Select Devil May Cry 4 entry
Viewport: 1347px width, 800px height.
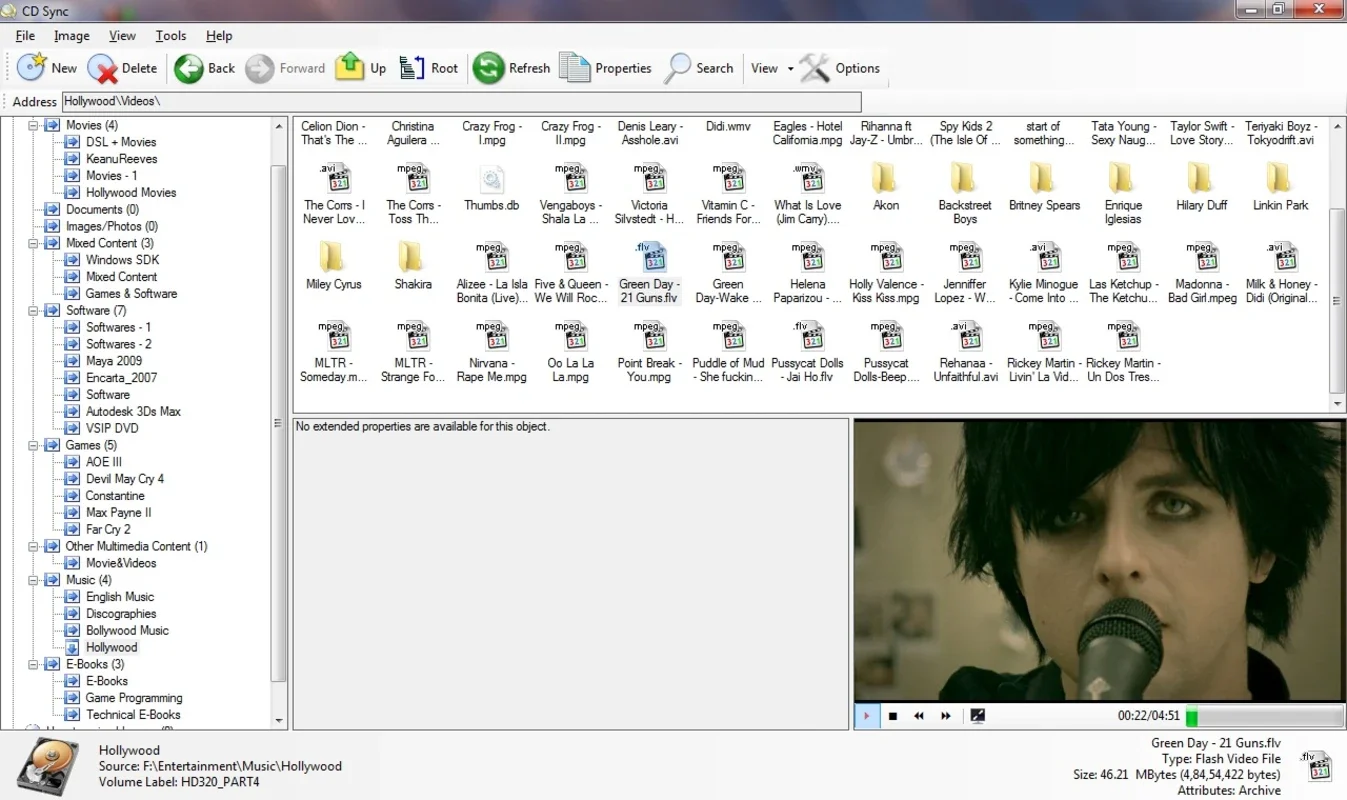point(125,479)
